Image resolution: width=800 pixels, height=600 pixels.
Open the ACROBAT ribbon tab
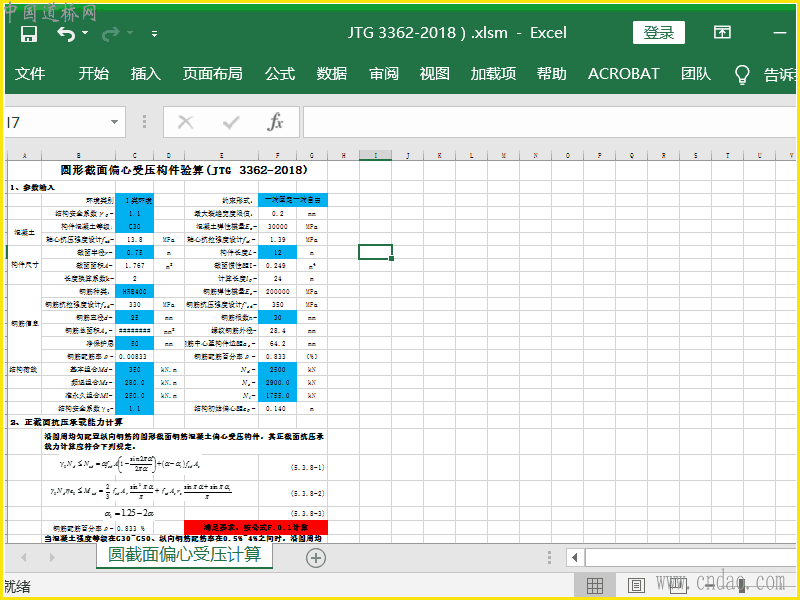click(623, 74)
